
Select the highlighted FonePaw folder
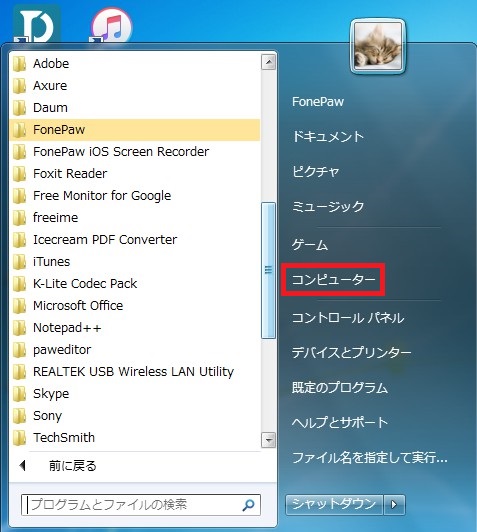click(135, 130)
